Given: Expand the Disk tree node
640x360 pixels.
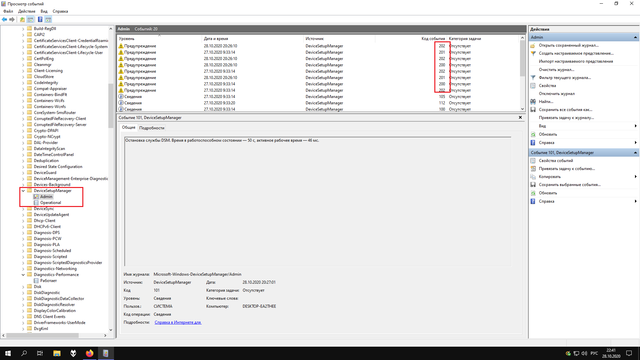Looking at the screenshot, I should [x=23, y=287].
